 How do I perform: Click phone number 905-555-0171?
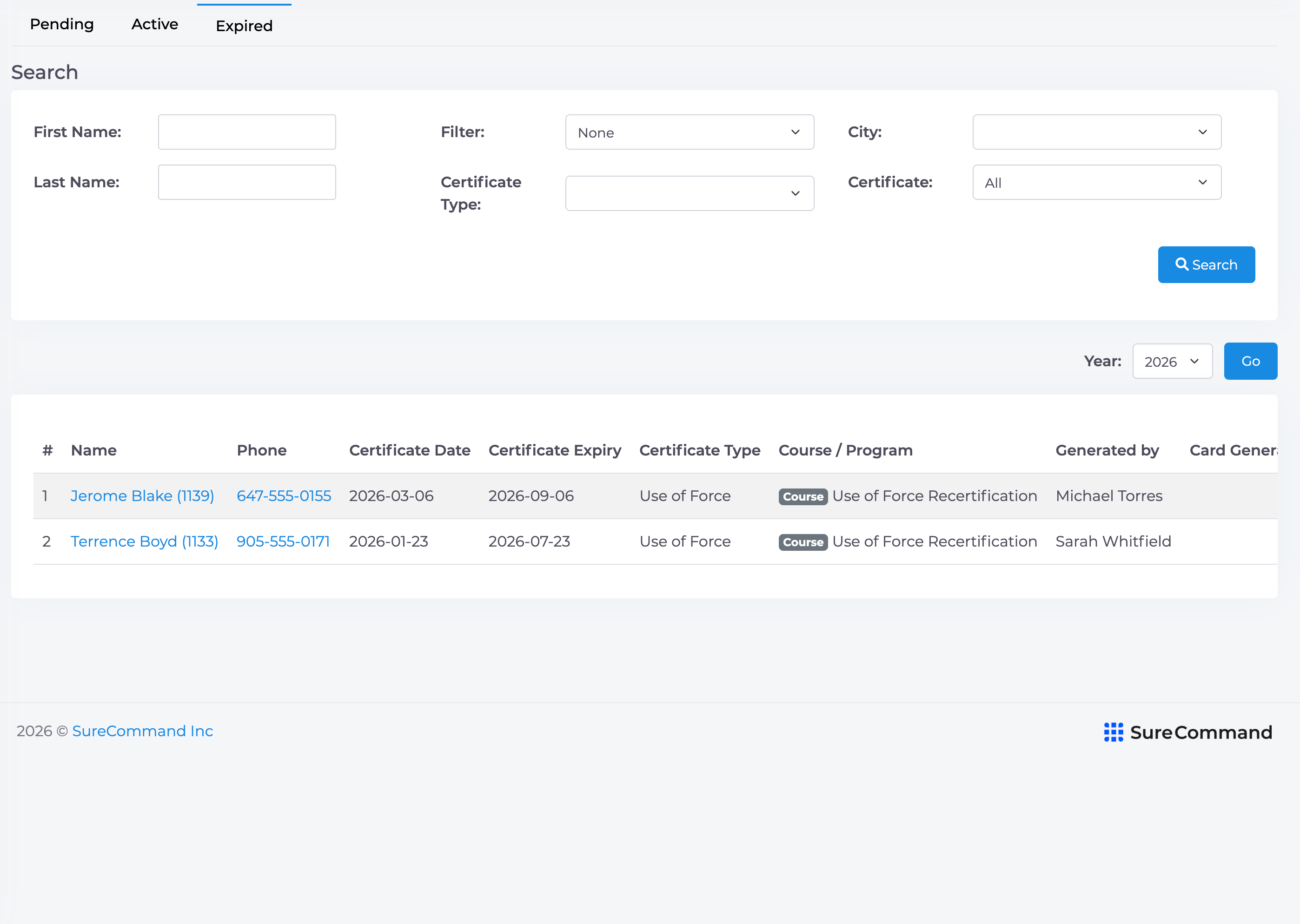click(284, 541)
